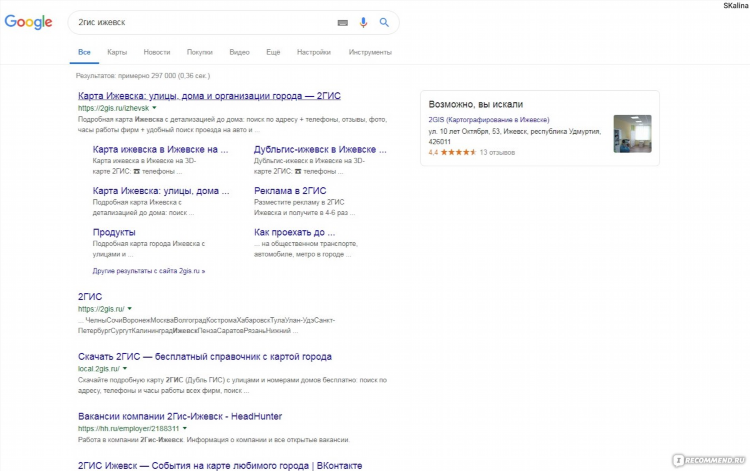Open the '2ГИС' search result title

click(x=90, y=296)
